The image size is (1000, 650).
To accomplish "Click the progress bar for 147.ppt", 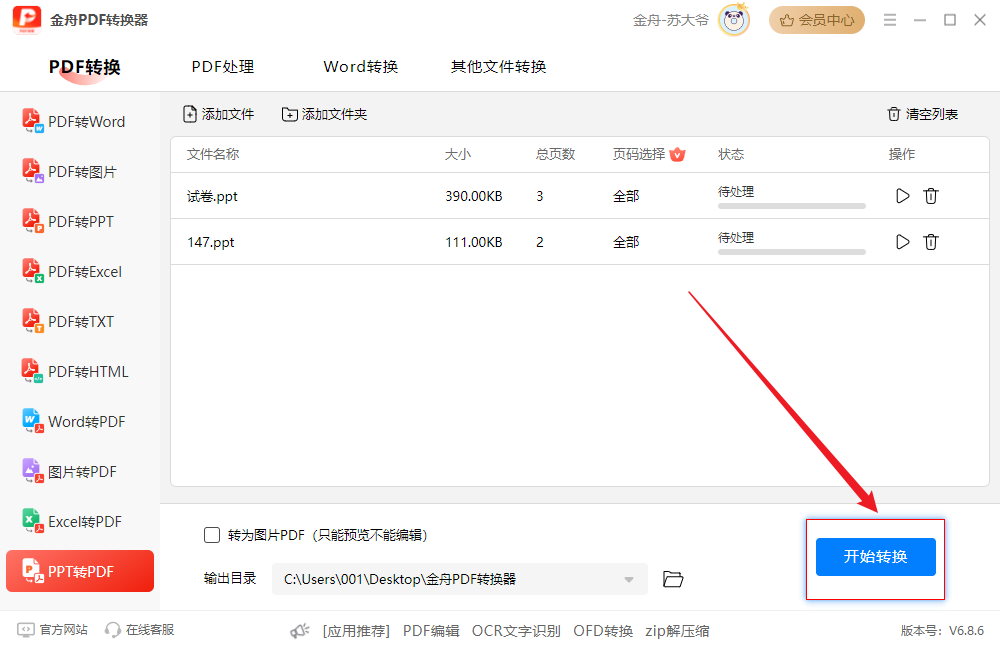I will coord(791,252).
